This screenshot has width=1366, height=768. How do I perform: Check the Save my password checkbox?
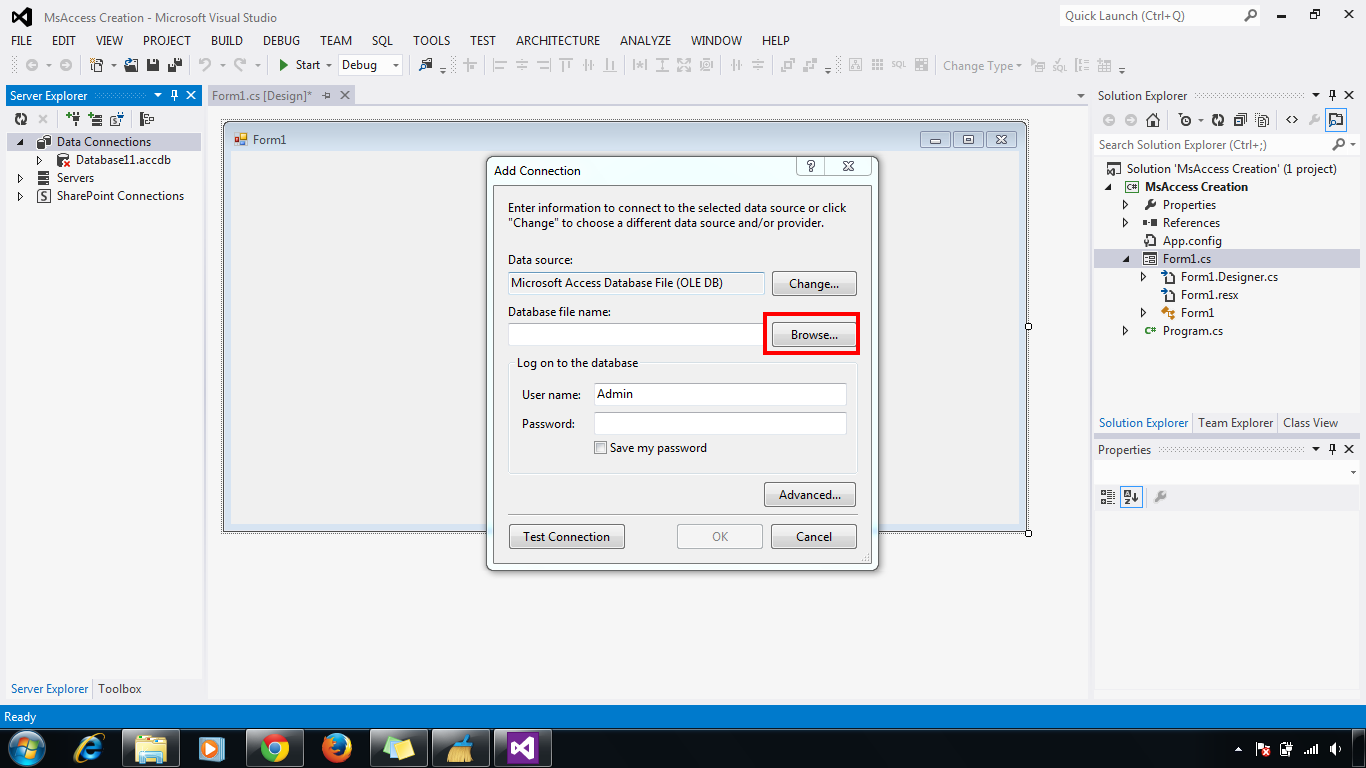(x=600, y=447)
